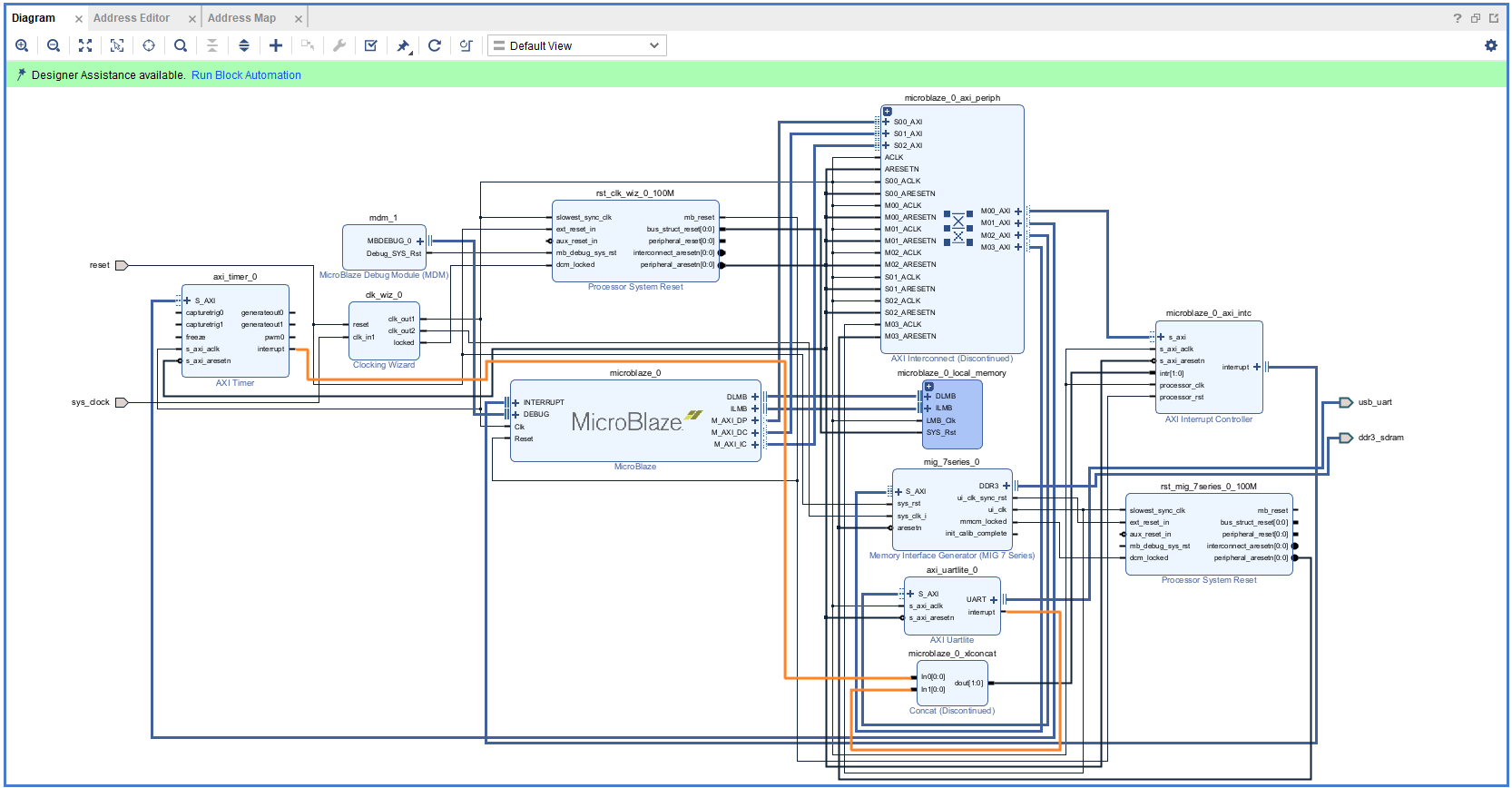Image resolution: width=1512 pixels, height=788 pixels.
Task: Fit the diagram with Zoom Fit icon
Action: 85,45
